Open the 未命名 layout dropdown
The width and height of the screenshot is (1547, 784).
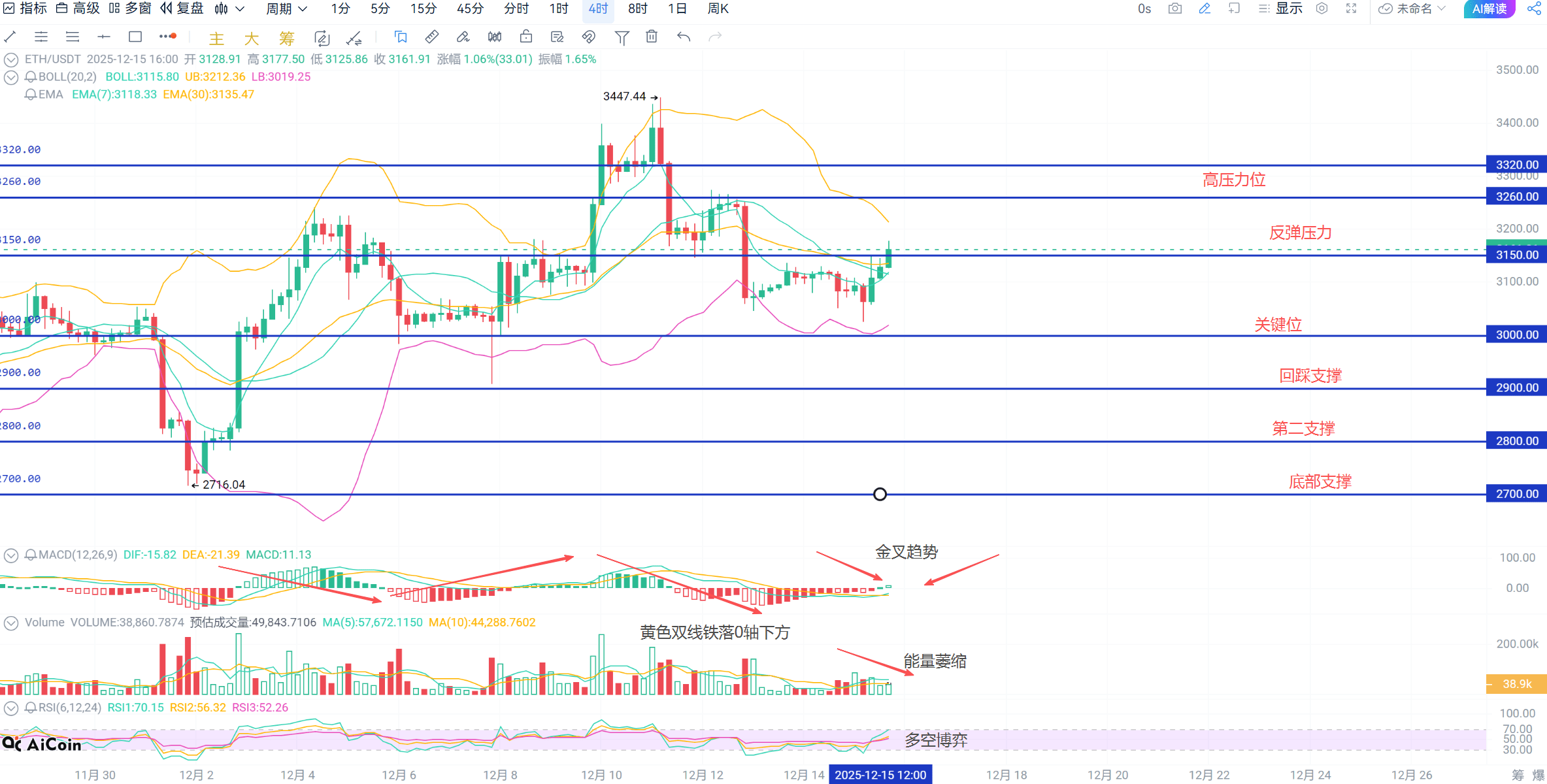1414,8
